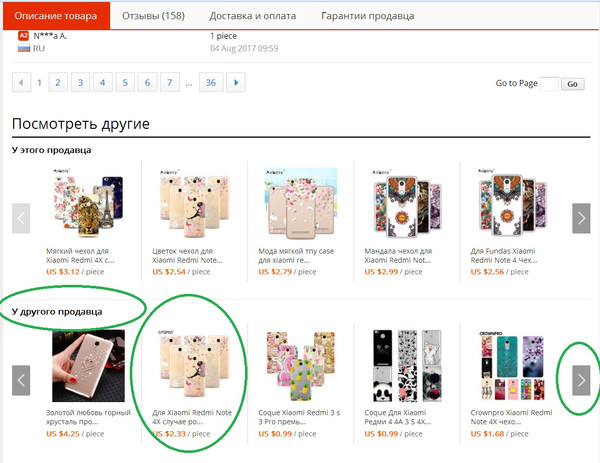Open the Мягкий чехол для Xiaomi Redmi 4X title
This screenshot has height=463, width=600.
coord(80,255)
